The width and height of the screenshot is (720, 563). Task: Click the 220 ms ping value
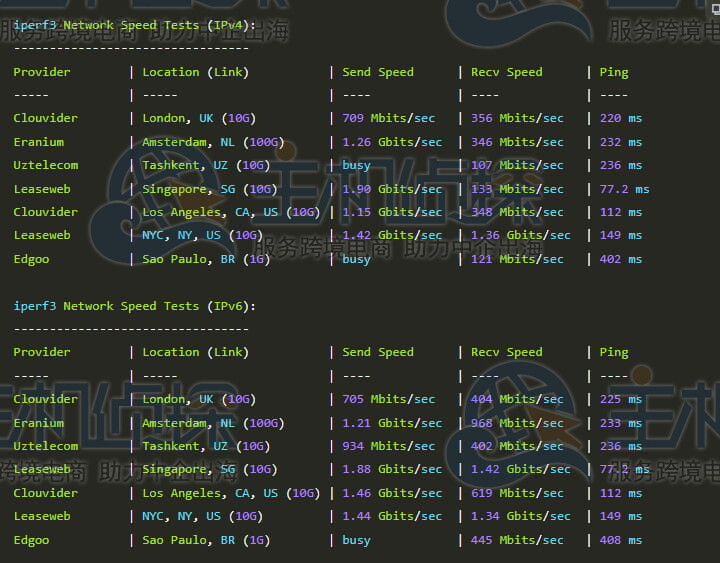(620, 118)
